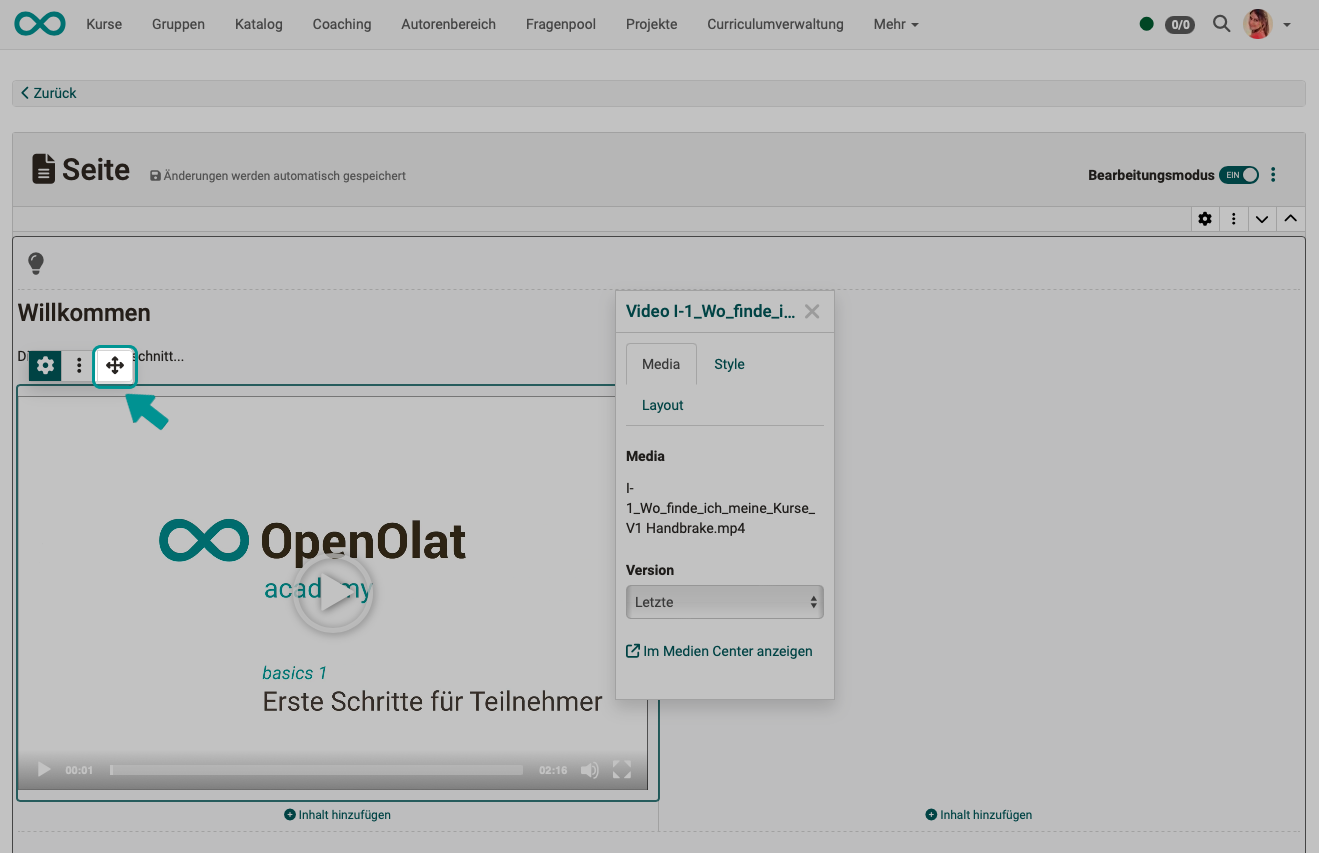Open video block settings gear
This screenshot has height=853, width=1319.
click(45, 366)
